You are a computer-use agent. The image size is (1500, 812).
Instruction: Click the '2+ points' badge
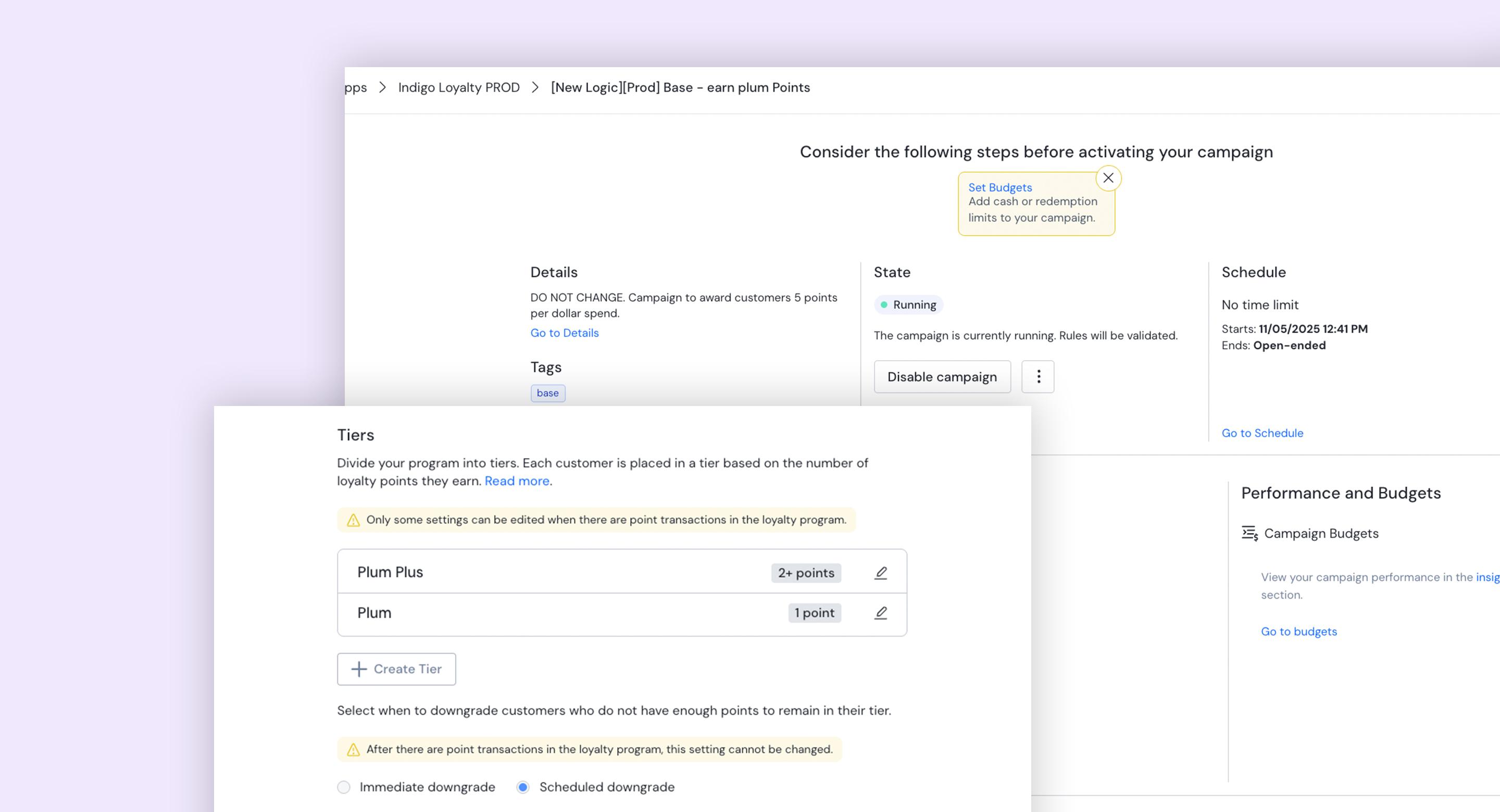pos(806,573)
